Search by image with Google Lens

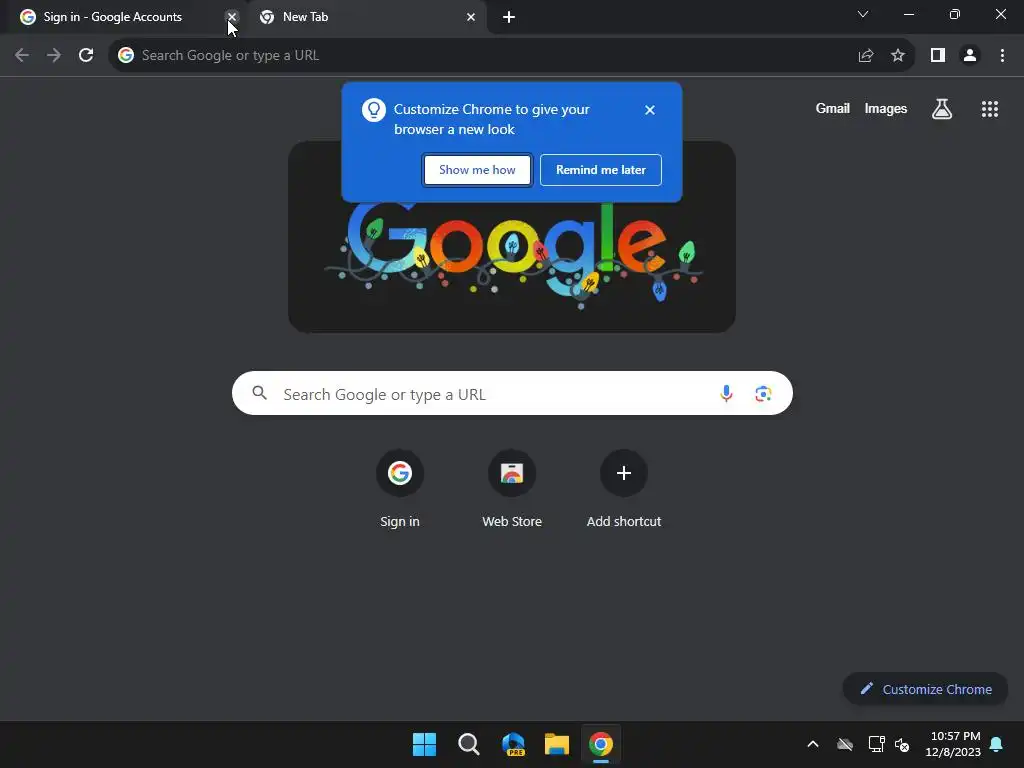pyautogui.click(x=763, y=393)
